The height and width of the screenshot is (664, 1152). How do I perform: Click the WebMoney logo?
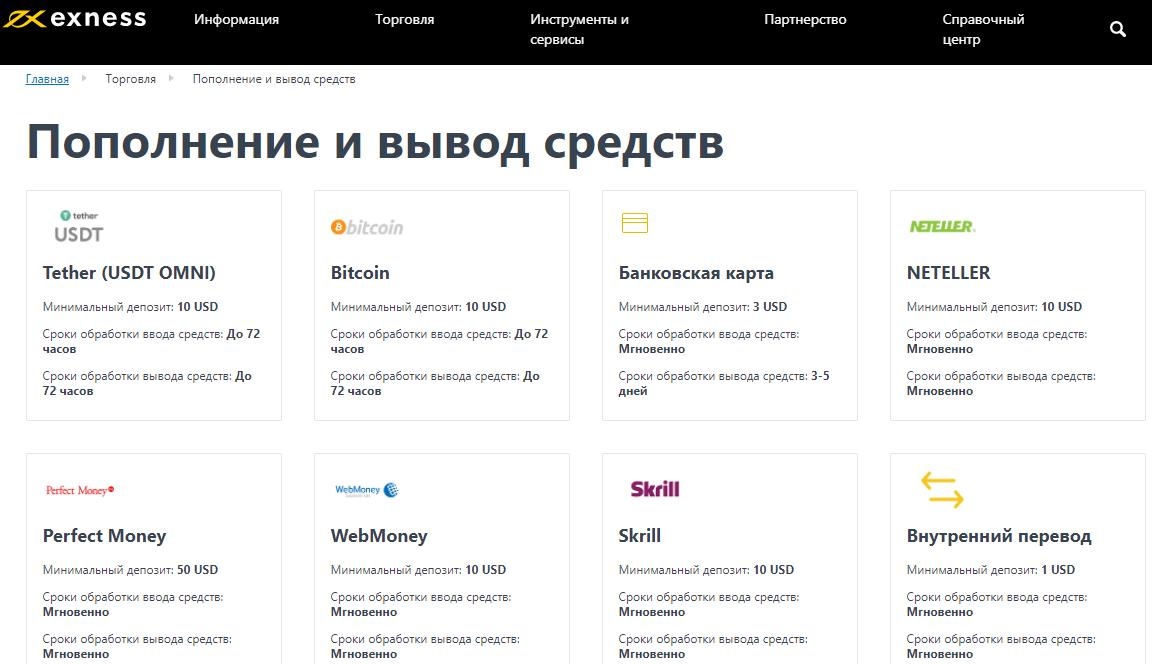tap(367, 490)
